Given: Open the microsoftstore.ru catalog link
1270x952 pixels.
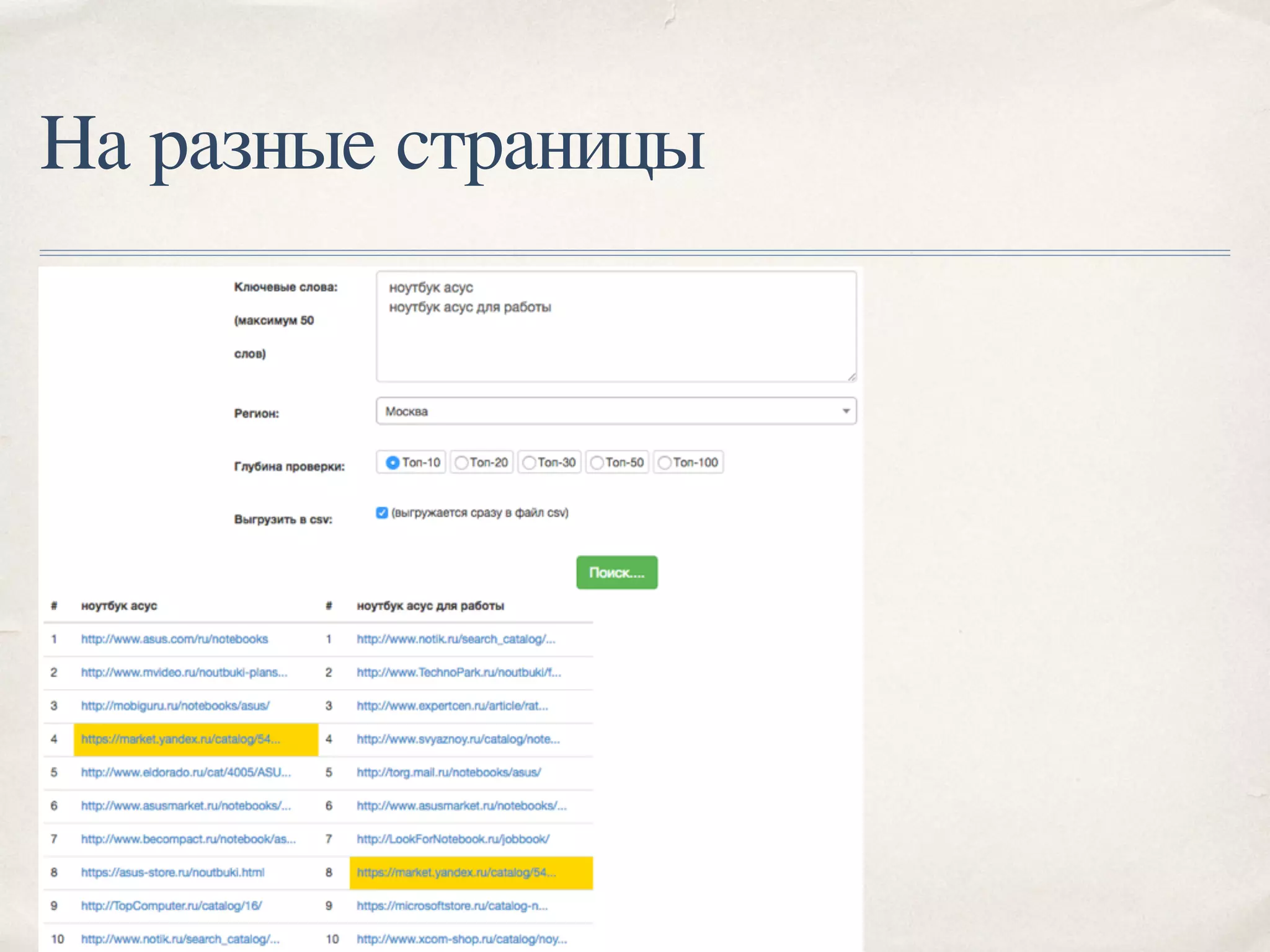Looking at the screenshot, I should click(452, 906).
